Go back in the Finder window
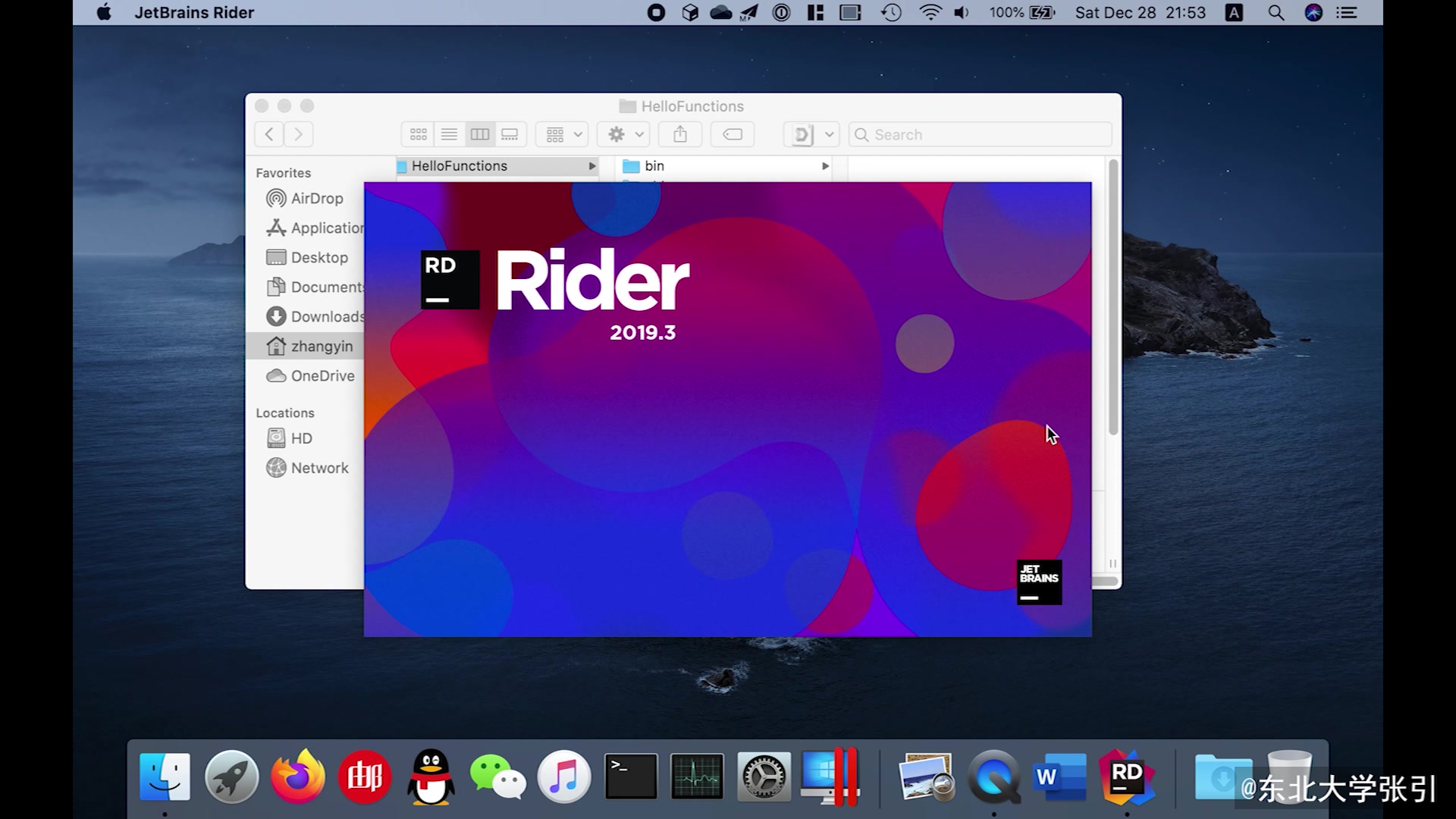1456x819 pixels. click(x=269, y=134)
